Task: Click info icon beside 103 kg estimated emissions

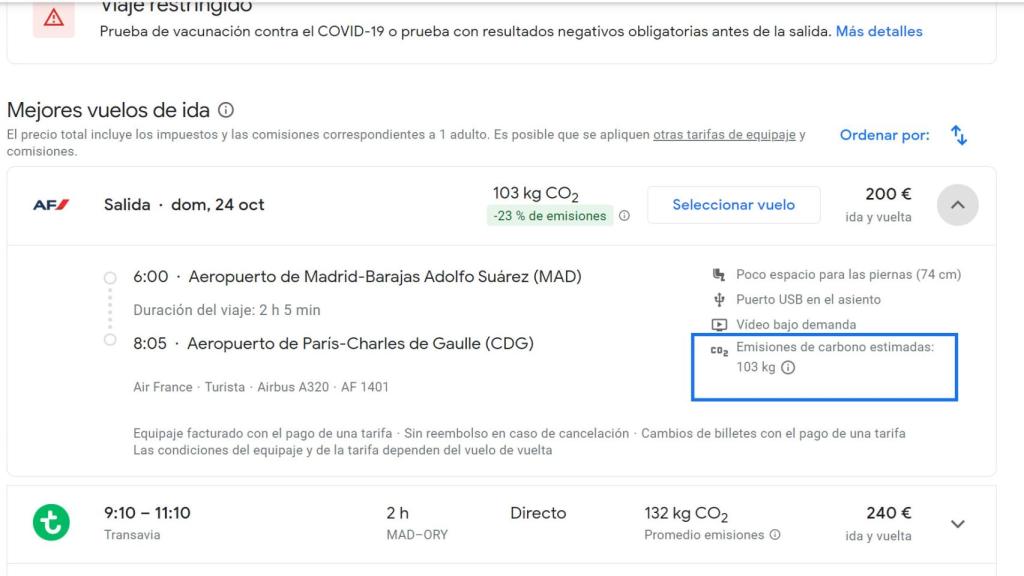Action: point(790,367)
